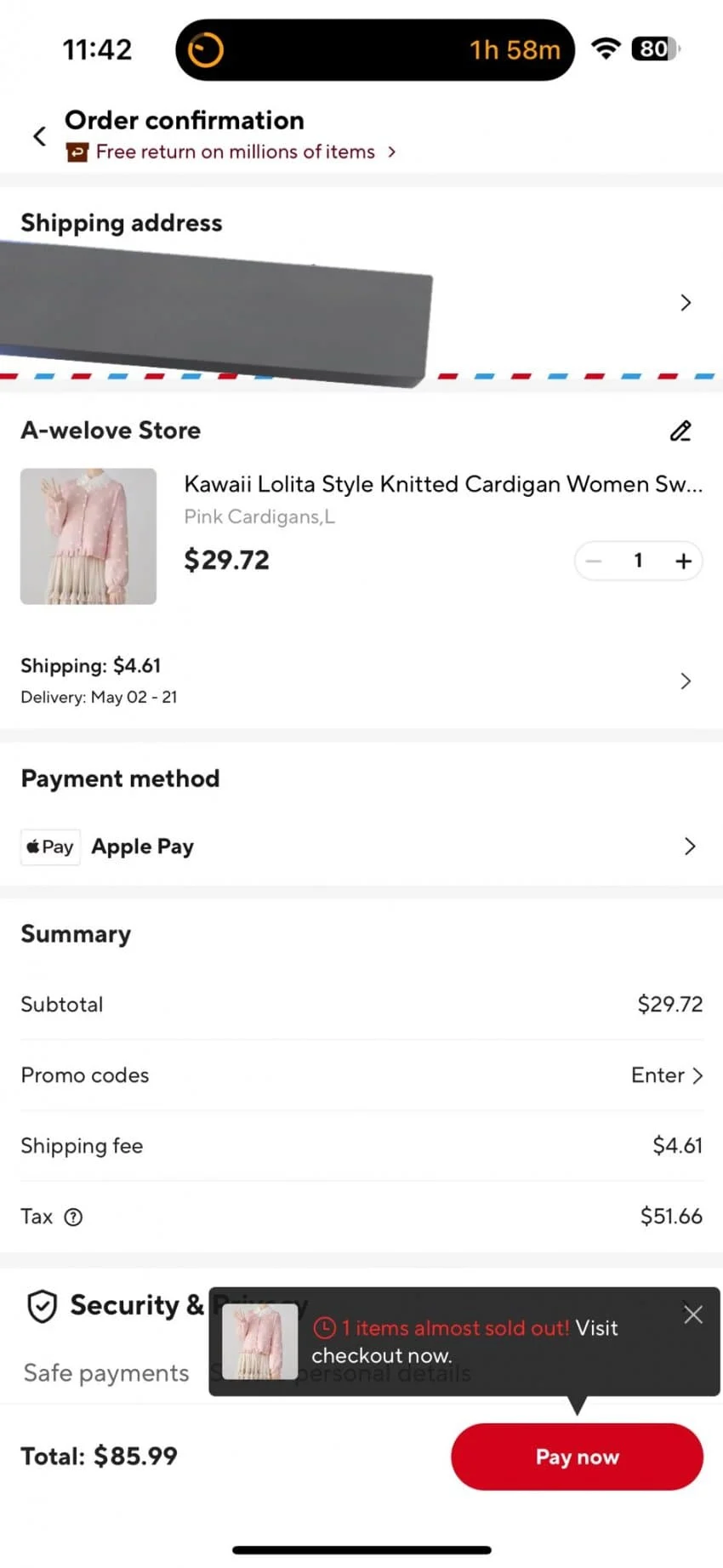Open Free return on millions of items link
723x1568 pixels.
coord(236,152)
